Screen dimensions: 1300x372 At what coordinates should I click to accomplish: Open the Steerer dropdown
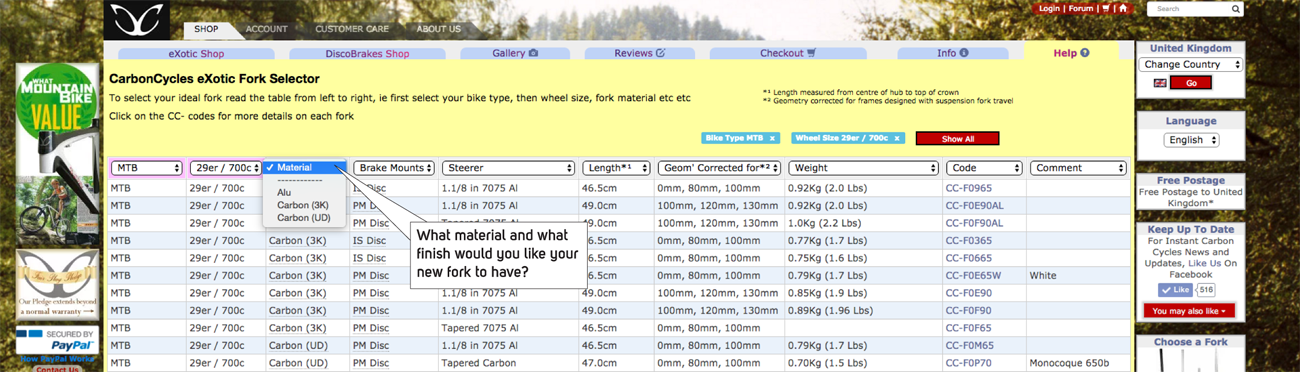[x=508, y=168]
